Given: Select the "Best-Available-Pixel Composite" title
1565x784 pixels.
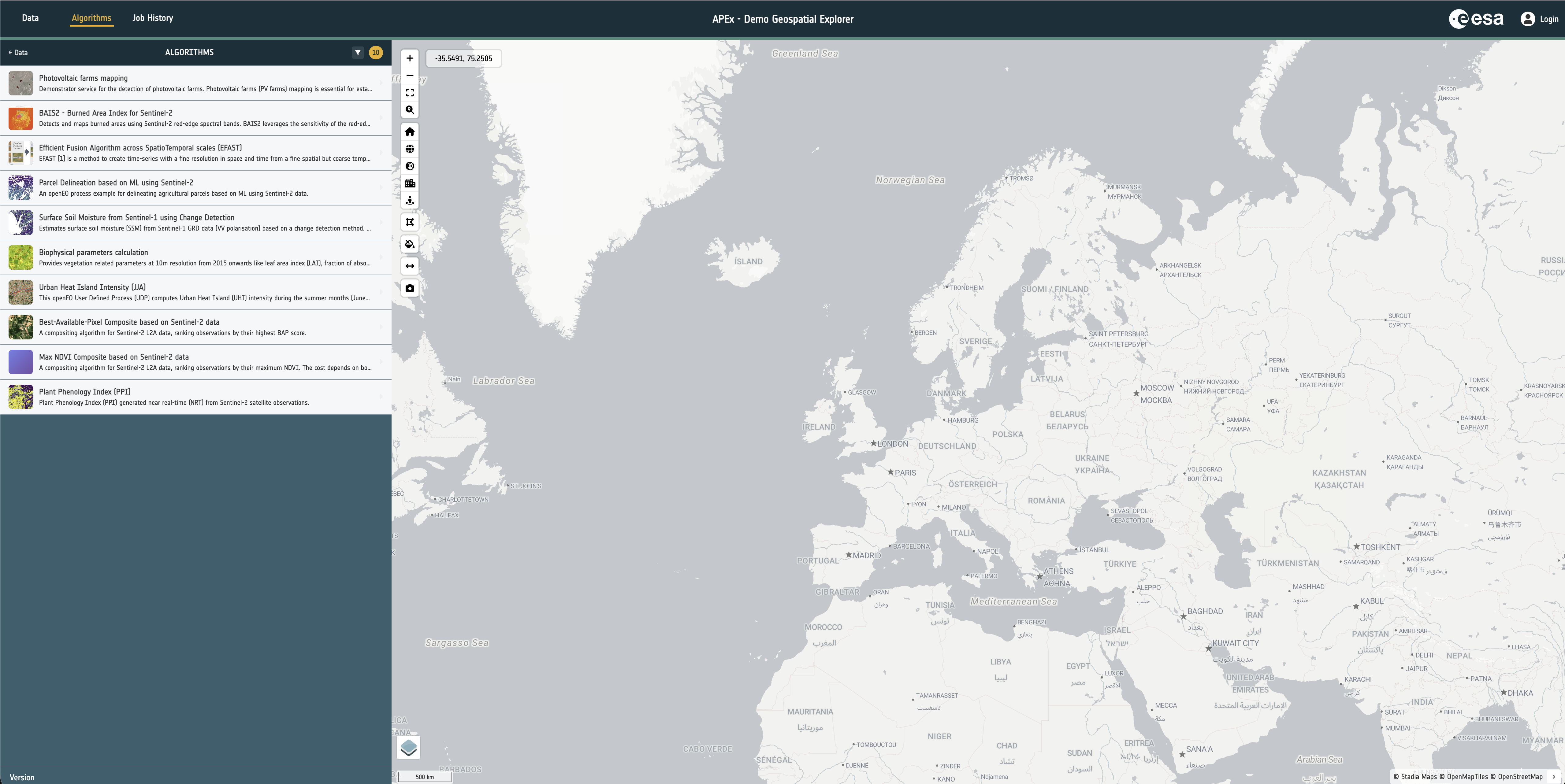Looking at the screenshot, I should pos(129,323).
